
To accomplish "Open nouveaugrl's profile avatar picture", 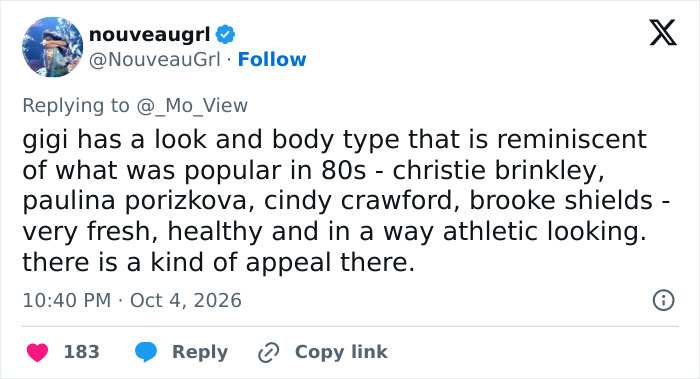I will click(53, 47).
